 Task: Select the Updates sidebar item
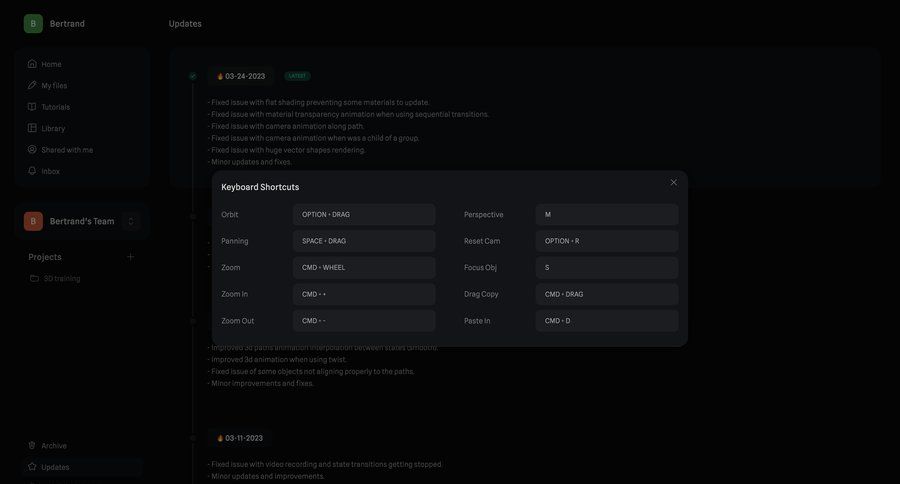coord(82,466)
